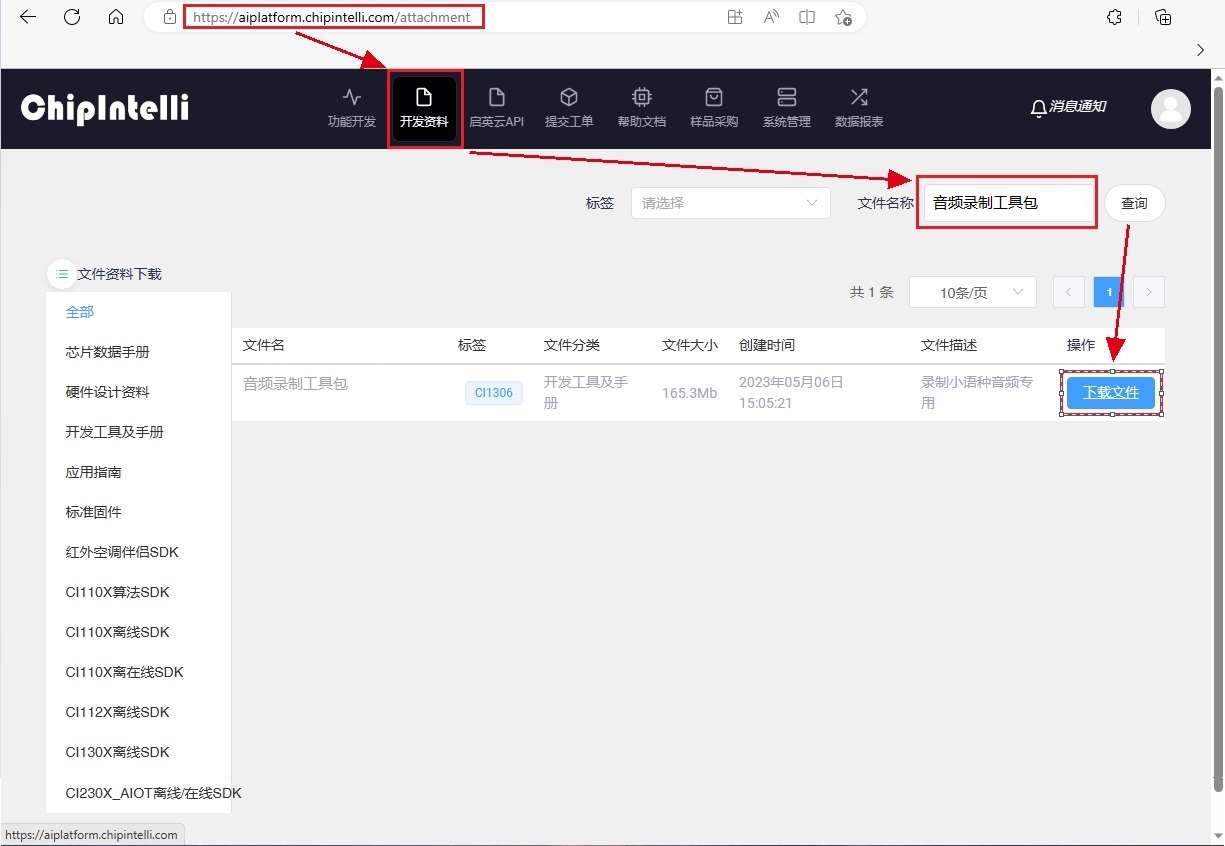Click the 消息通知 bell icon
The width and height of the screenshot is (1225, 846).
(x=1039, y=107)
